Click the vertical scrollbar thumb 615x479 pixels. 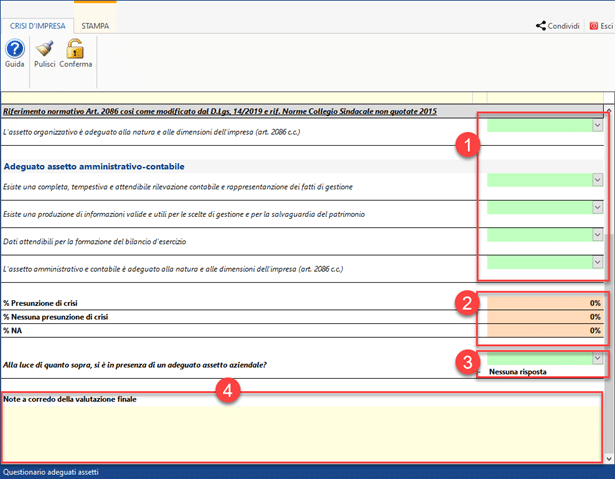609,260
